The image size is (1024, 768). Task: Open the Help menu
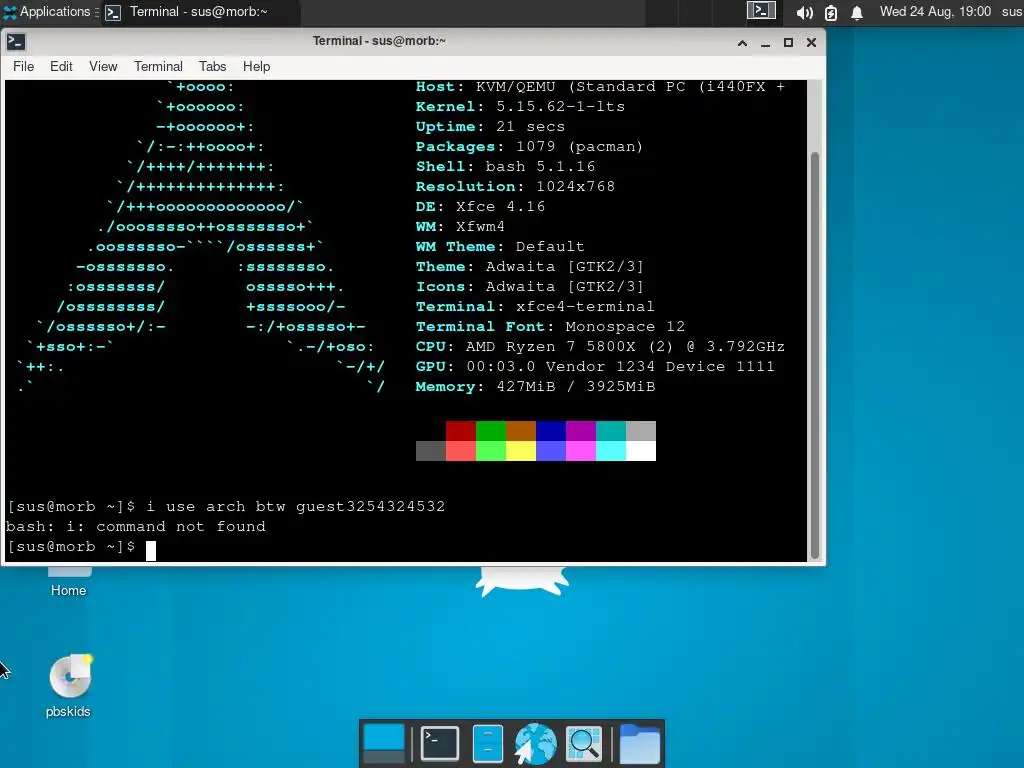click(x=256, y=67)
